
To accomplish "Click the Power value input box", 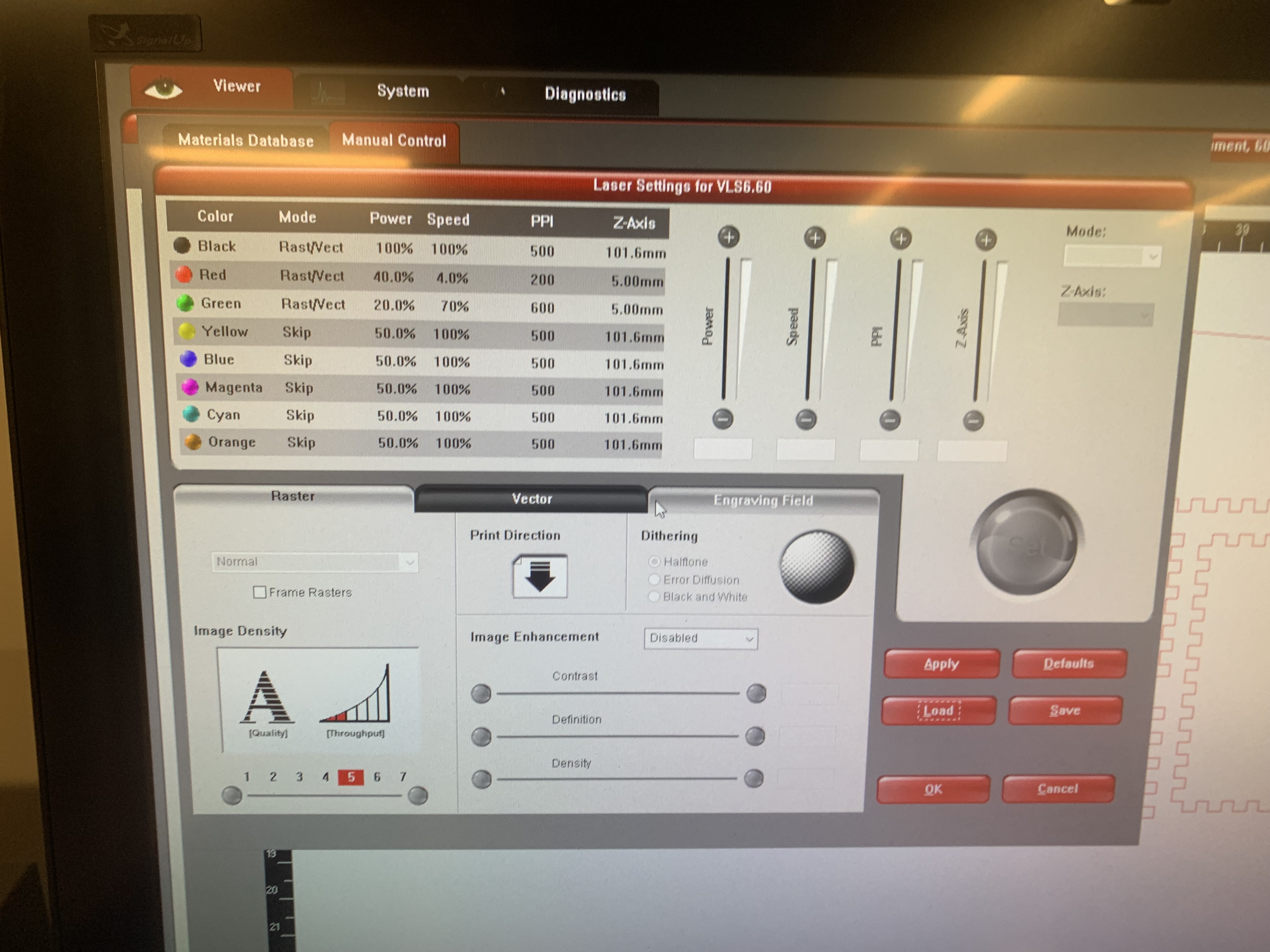I will coord(723,449).
